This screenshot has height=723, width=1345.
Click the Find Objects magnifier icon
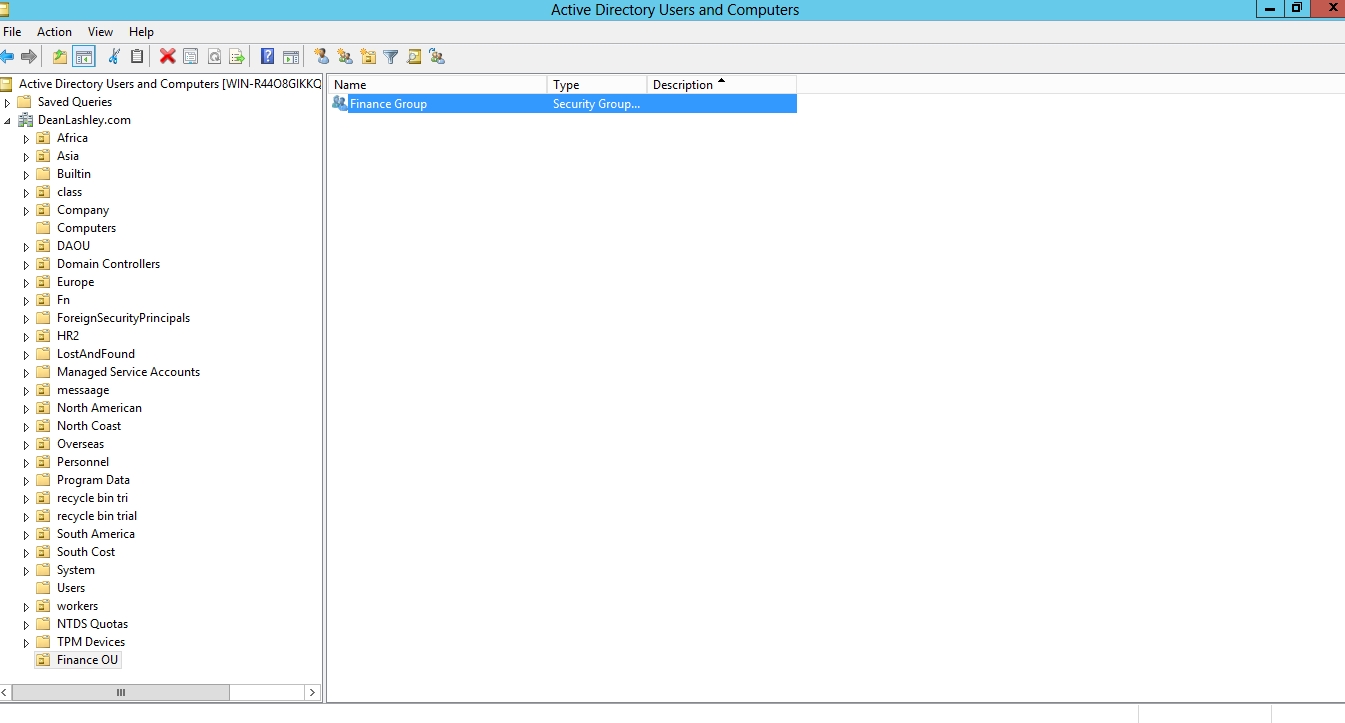pyautogui.click(x=414, y=57)
